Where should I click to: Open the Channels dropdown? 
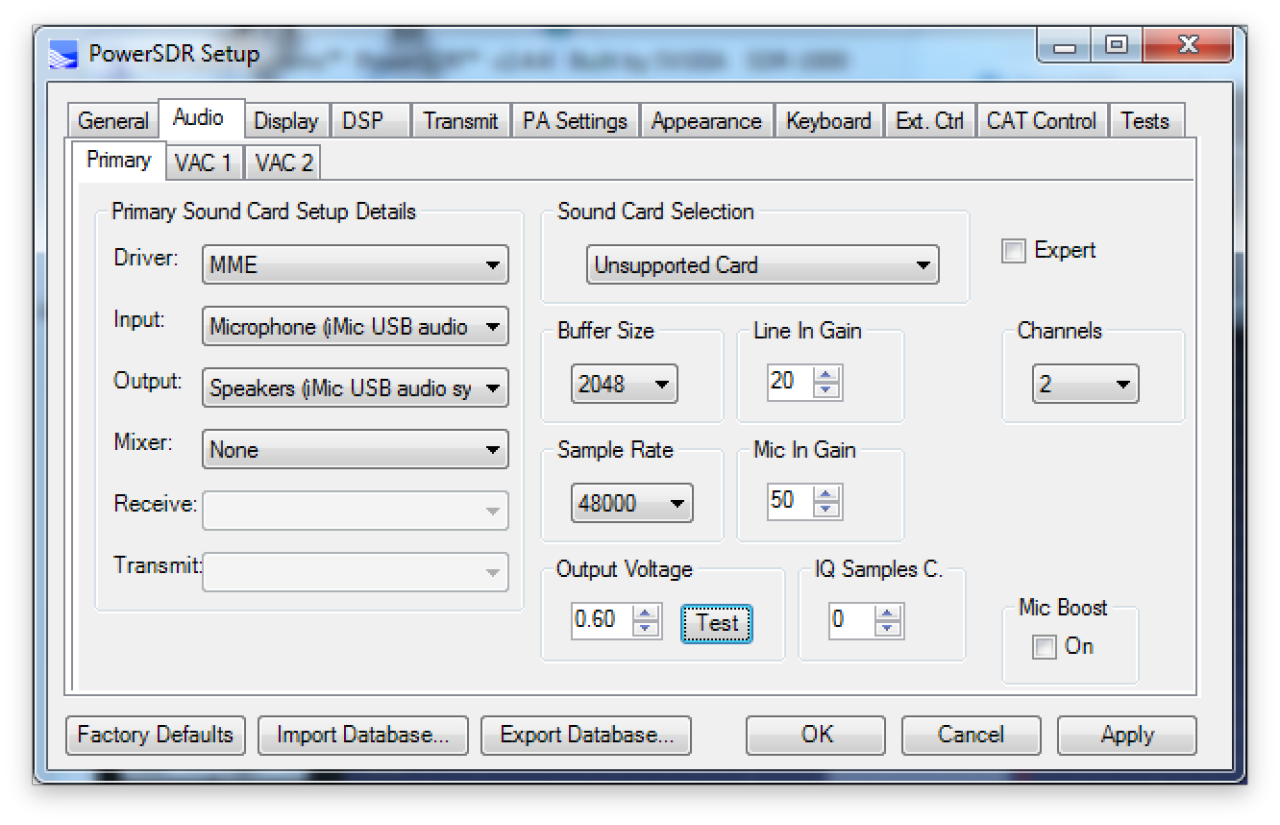pos(1085,384)
